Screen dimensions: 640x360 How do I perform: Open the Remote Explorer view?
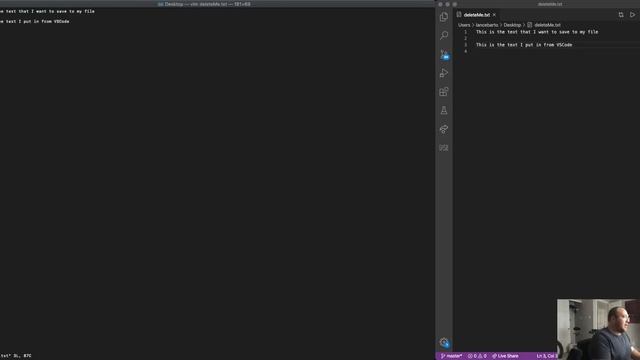pyautogui.click(x=444, y=148)
